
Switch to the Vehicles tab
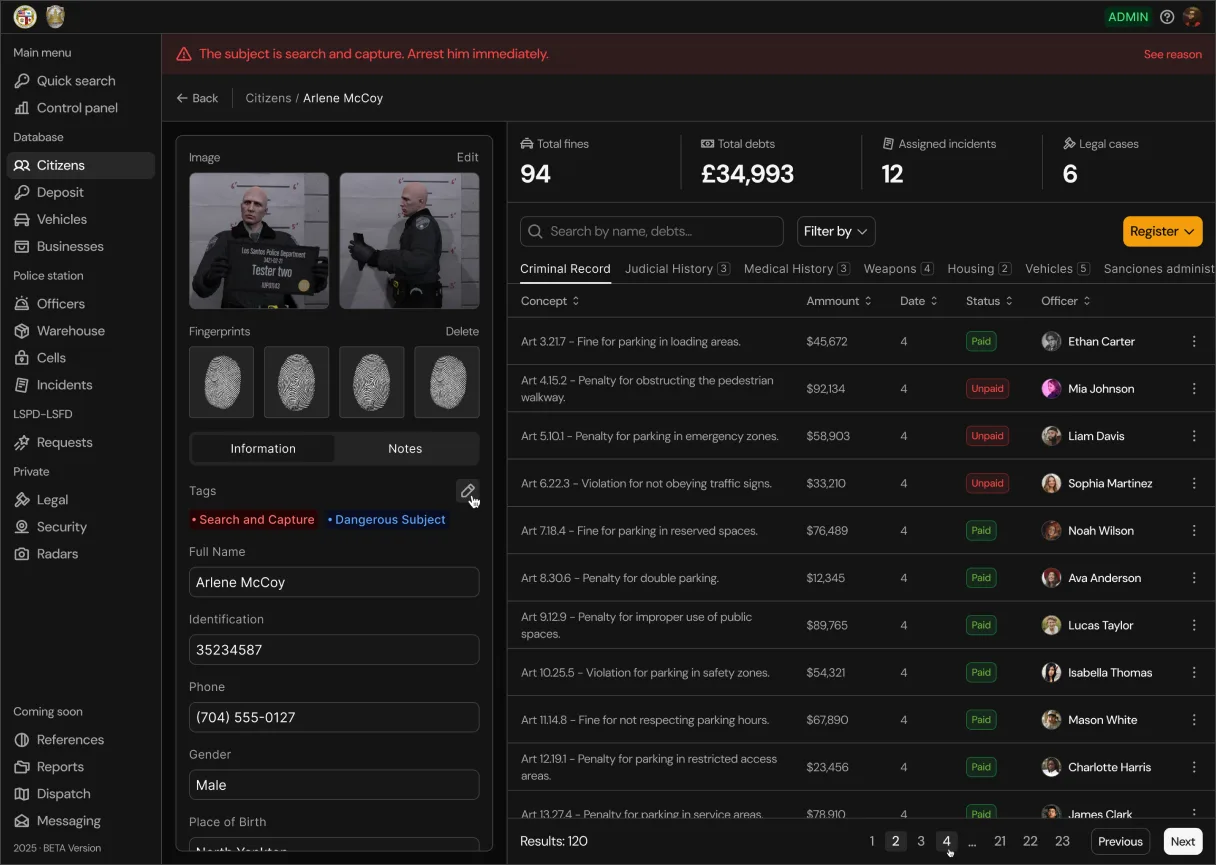coord(1057,269)
